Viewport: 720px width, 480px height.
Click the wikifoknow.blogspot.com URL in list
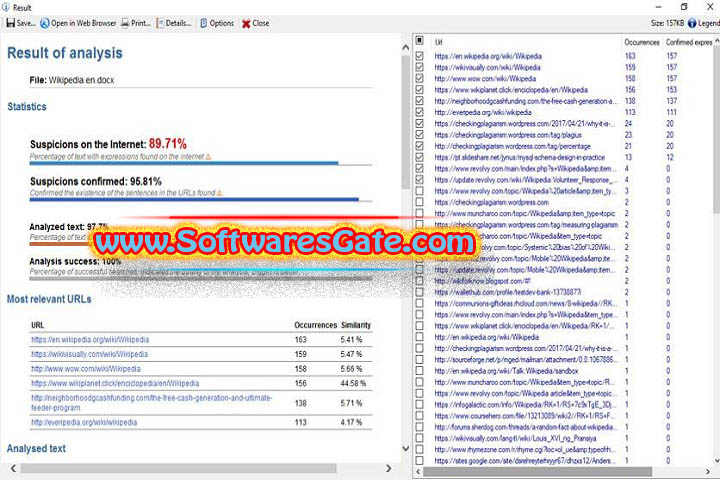point(482,281)
